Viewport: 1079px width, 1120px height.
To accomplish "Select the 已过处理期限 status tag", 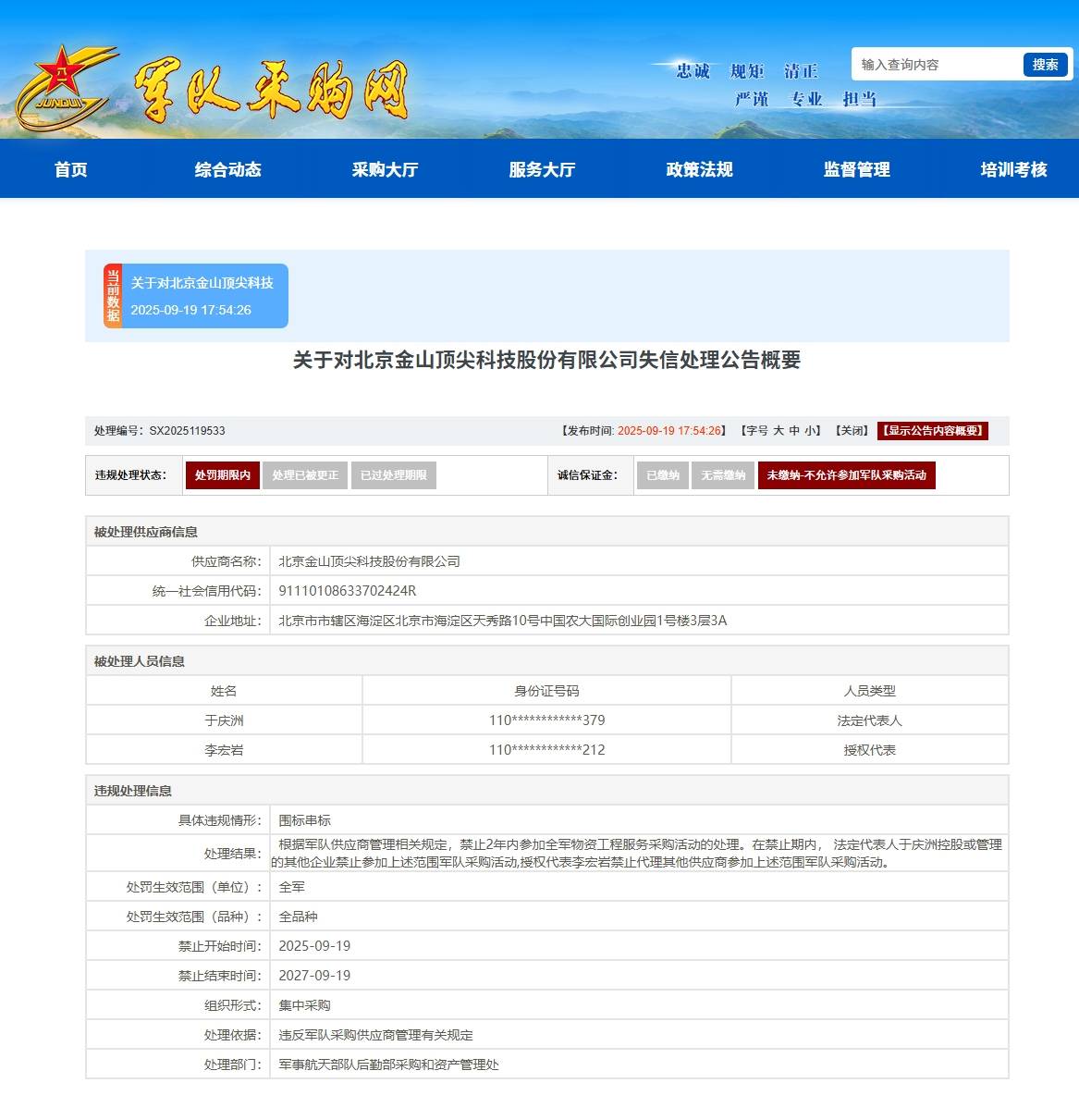I will point(393,475).
